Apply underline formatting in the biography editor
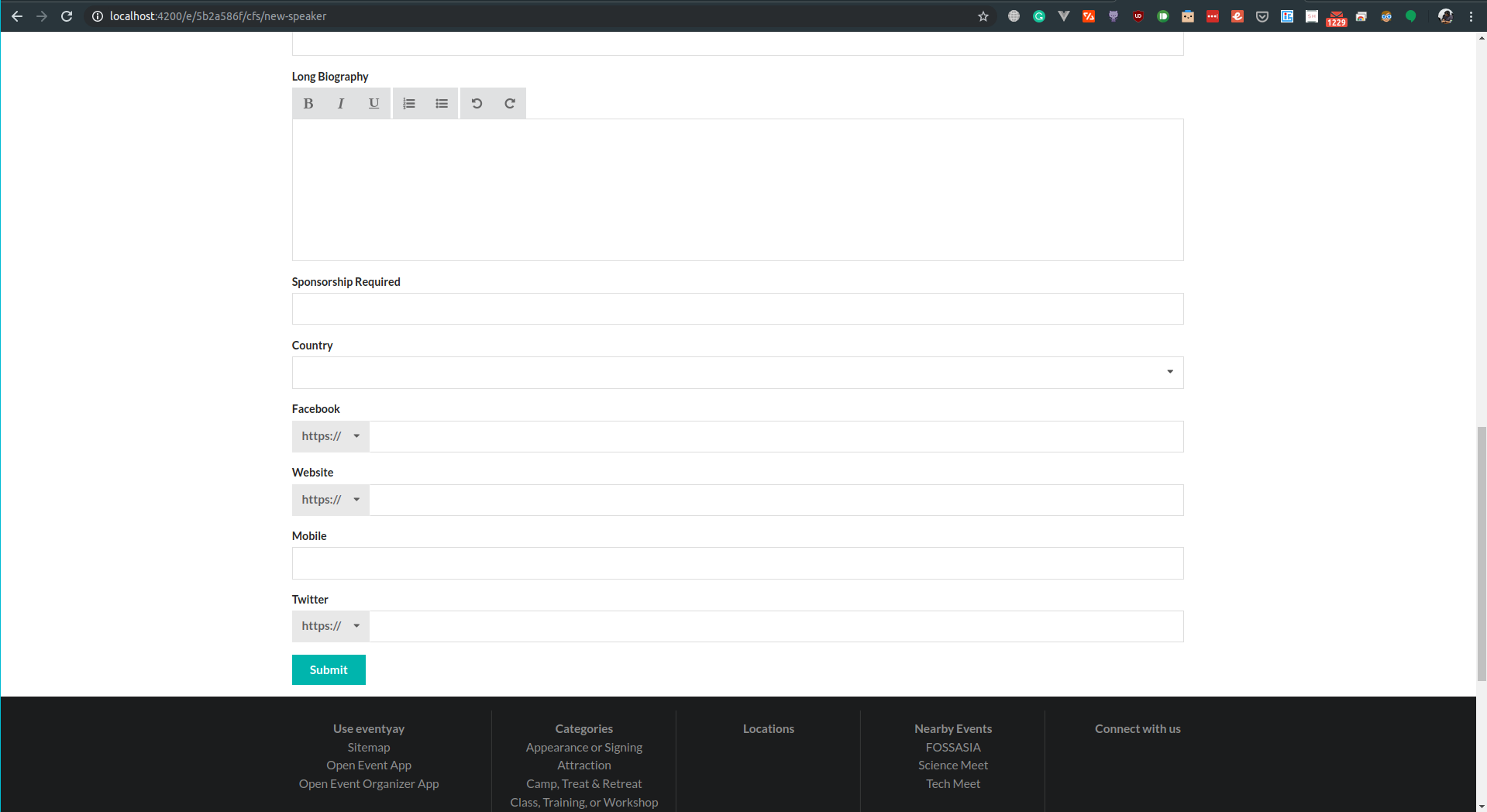 point(373,103)
